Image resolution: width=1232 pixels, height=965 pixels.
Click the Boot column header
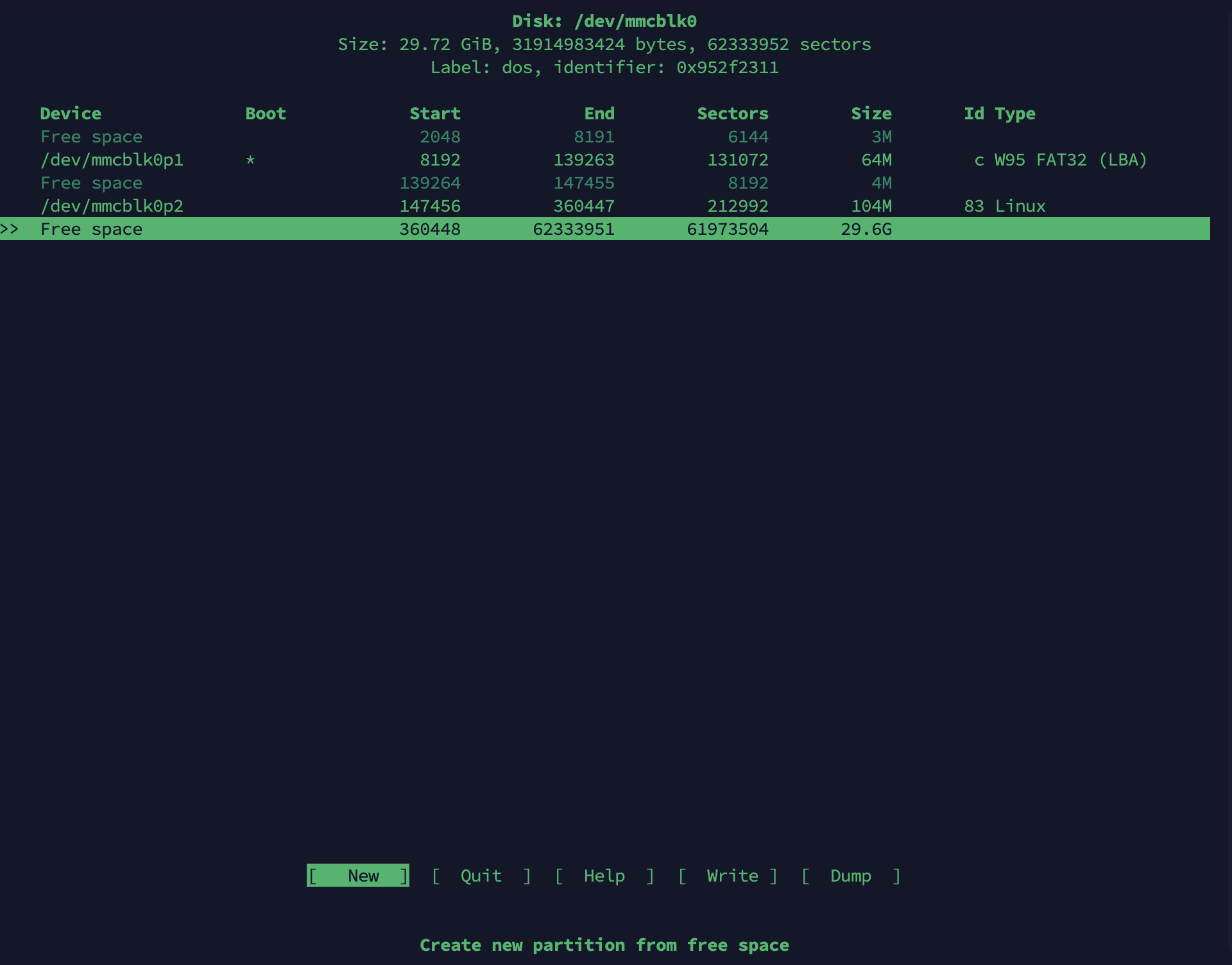pos(265,114)
